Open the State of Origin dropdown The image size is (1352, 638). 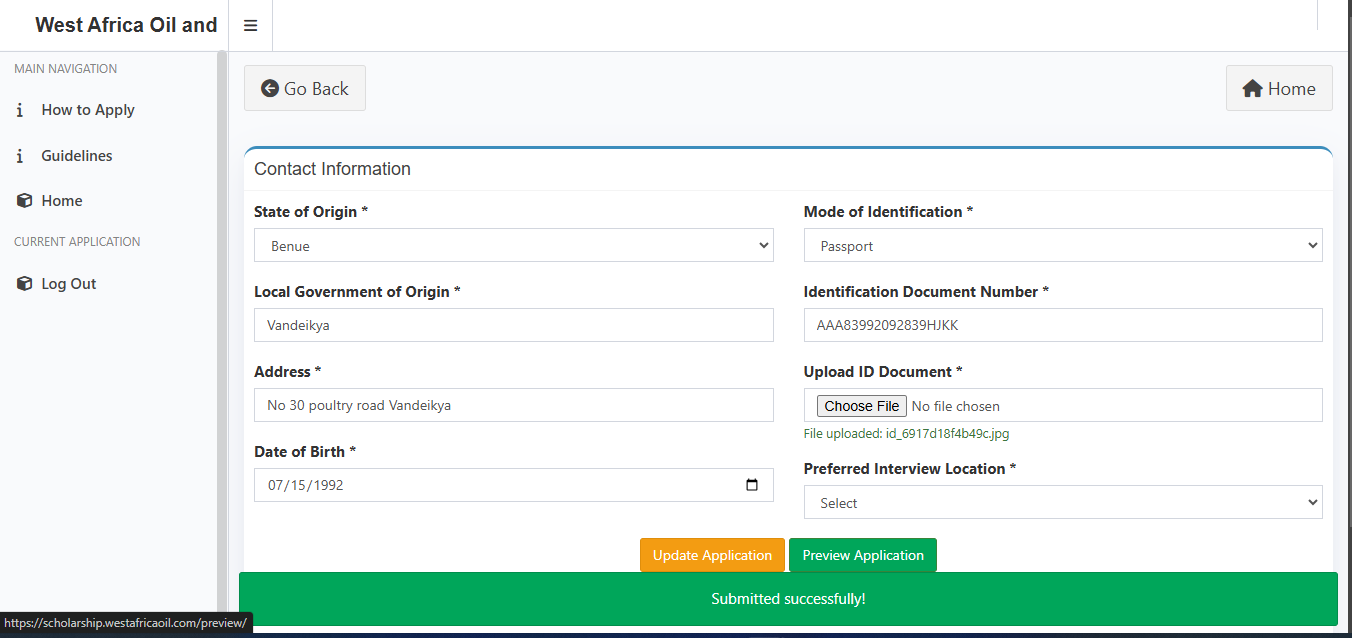pos(513,246)
